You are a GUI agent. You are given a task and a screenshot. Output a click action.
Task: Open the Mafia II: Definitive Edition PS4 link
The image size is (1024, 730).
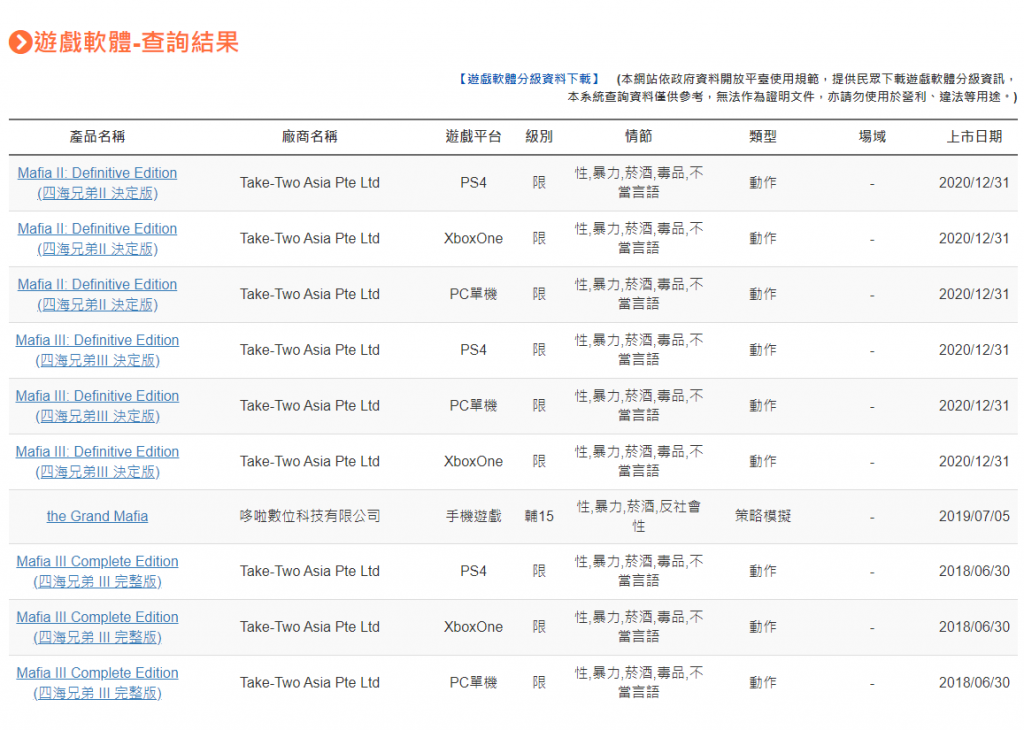click(97, 183)
